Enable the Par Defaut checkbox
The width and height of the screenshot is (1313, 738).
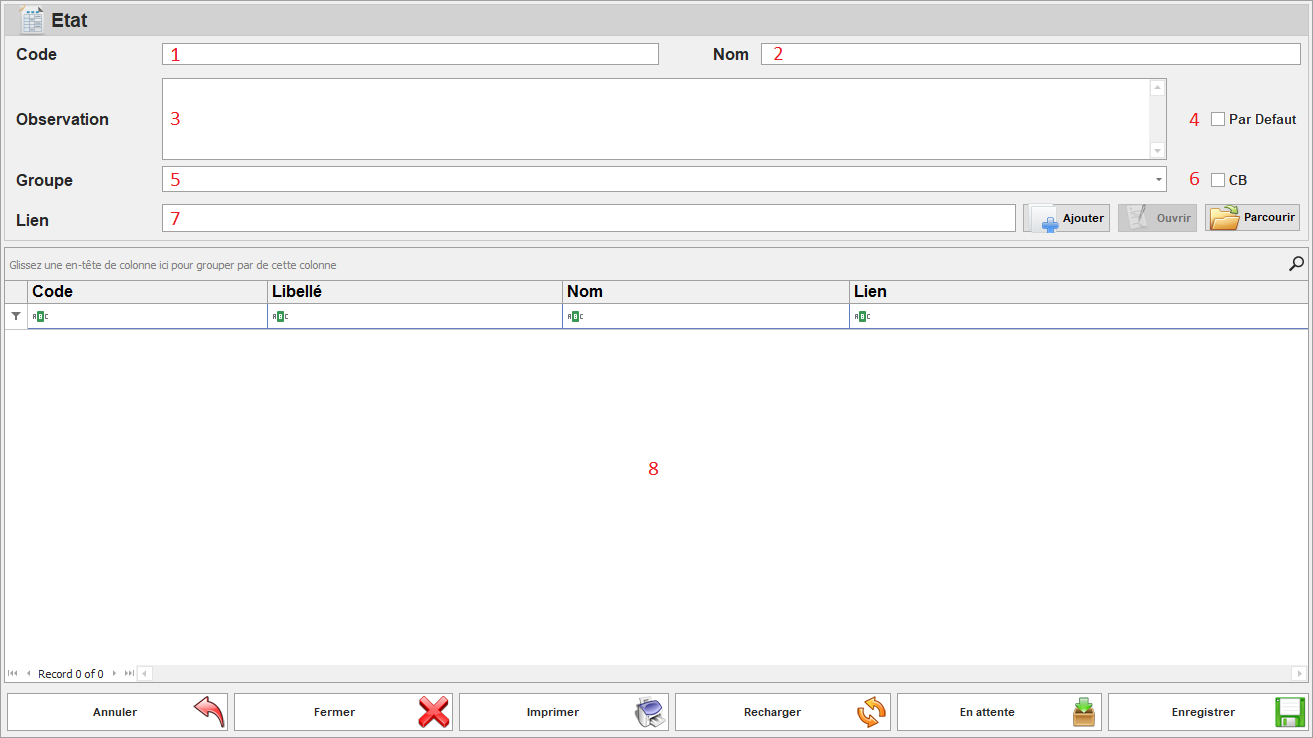1217,119
